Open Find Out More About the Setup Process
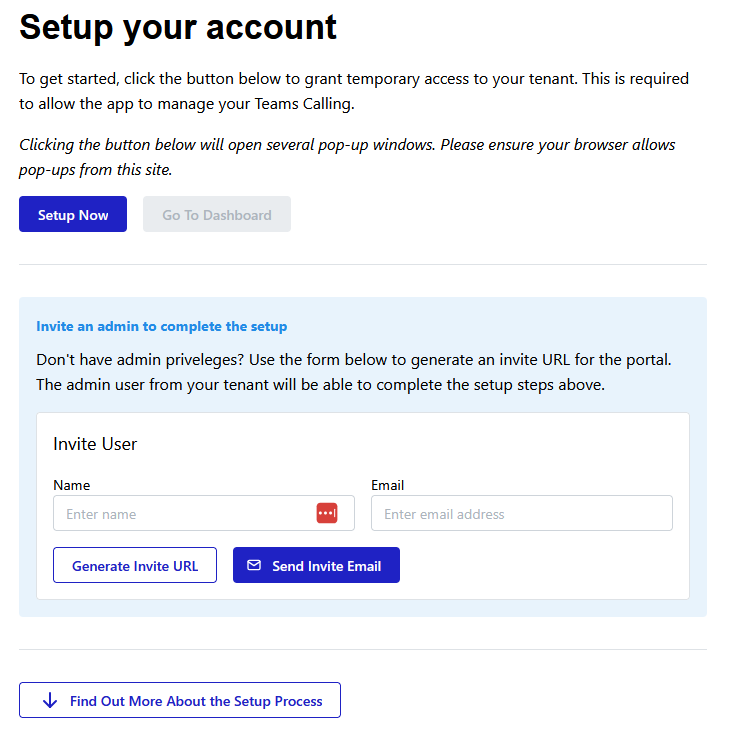746x754 pixels. point(196,701)
